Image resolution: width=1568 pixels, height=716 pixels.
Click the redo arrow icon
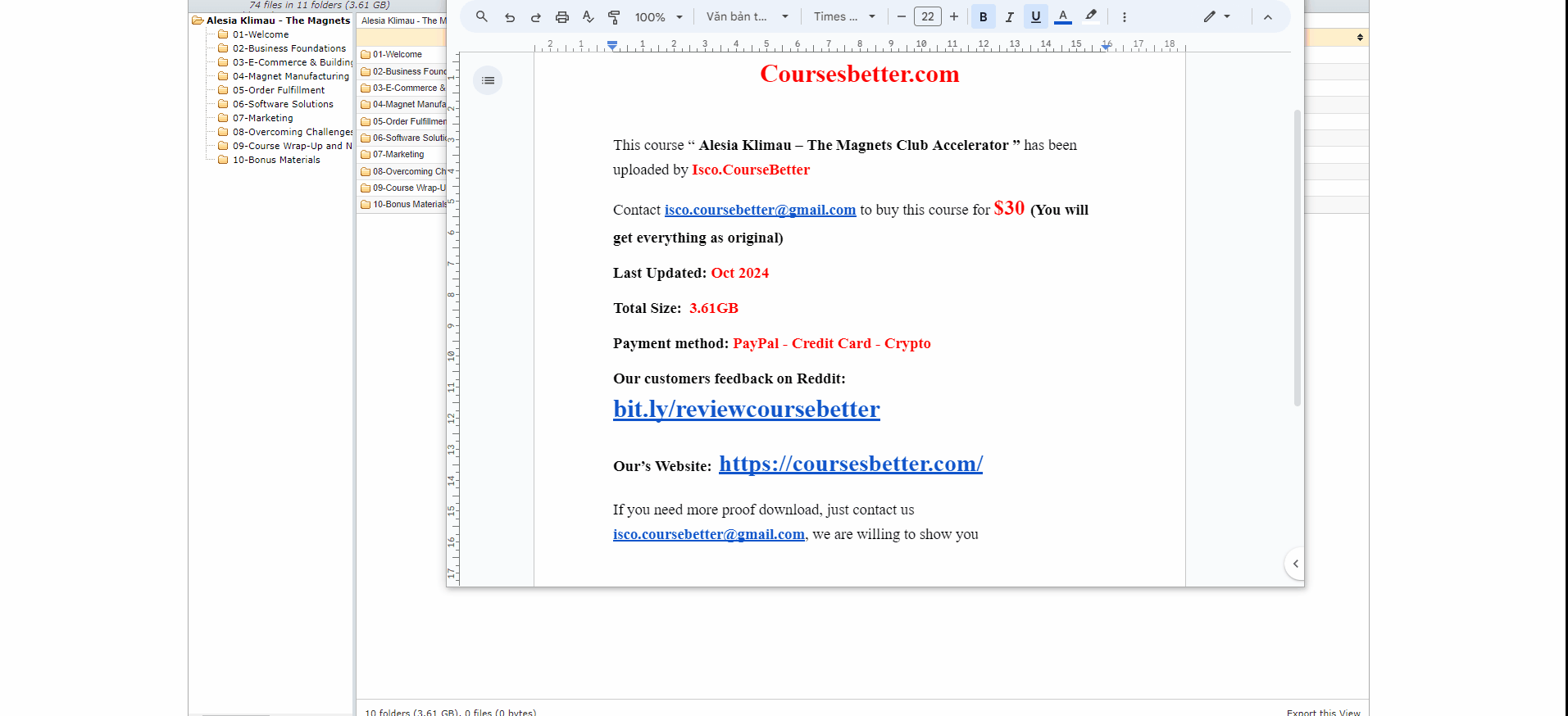[x=536, y=17]
